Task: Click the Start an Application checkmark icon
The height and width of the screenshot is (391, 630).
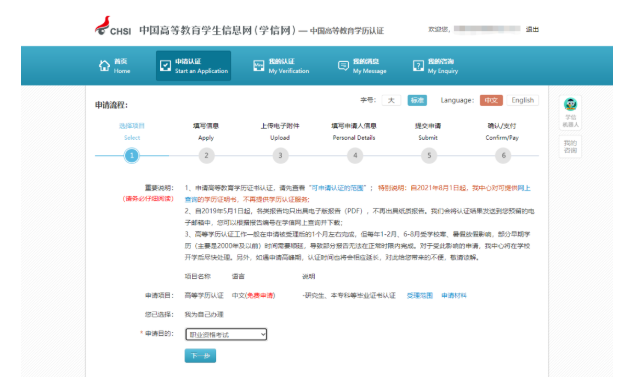Action: click(x=165, y=66)
